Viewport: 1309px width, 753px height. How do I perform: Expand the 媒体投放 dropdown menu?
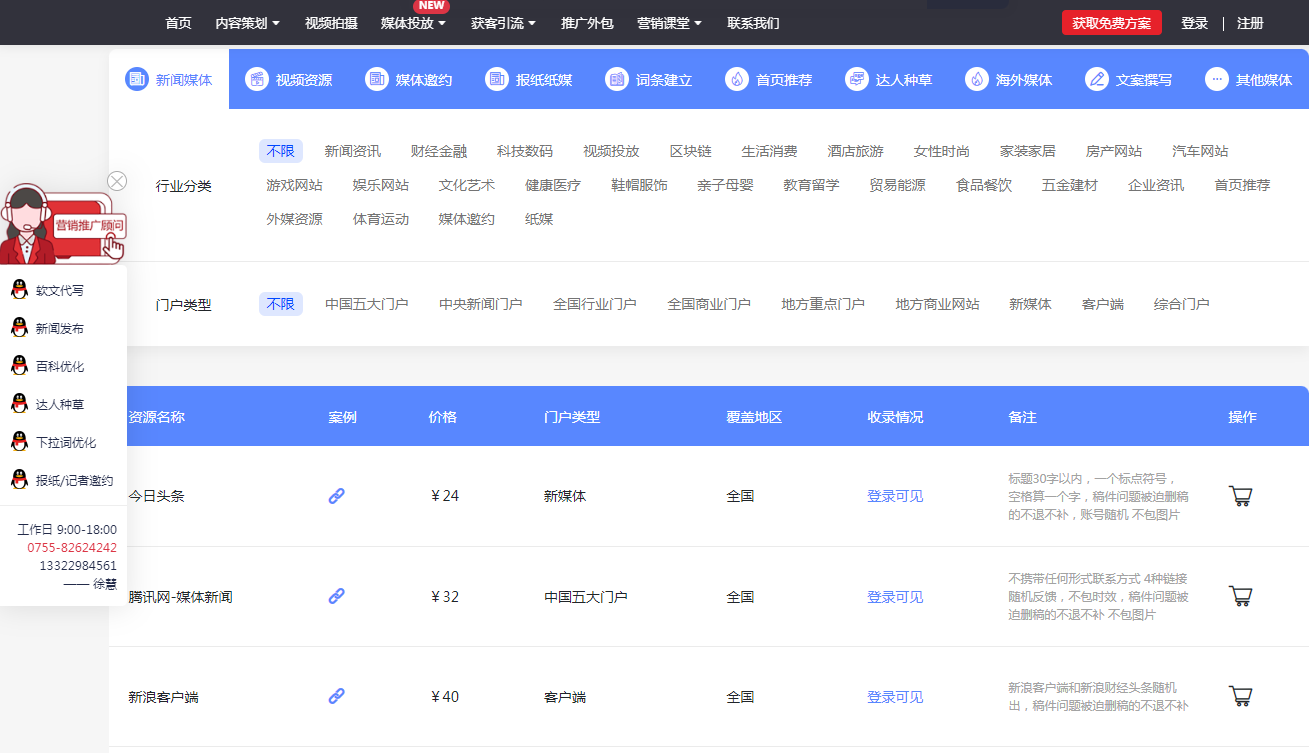click(414, 23)
